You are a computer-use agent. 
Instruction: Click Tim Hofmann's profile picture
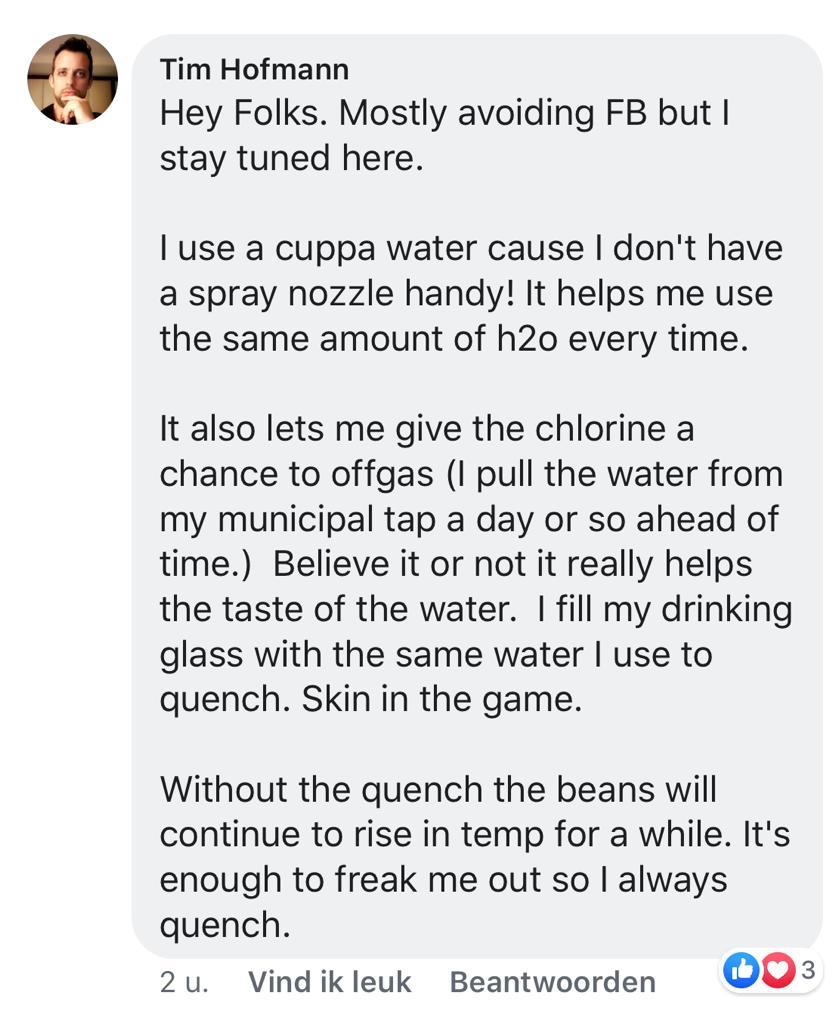coord(72,80)
